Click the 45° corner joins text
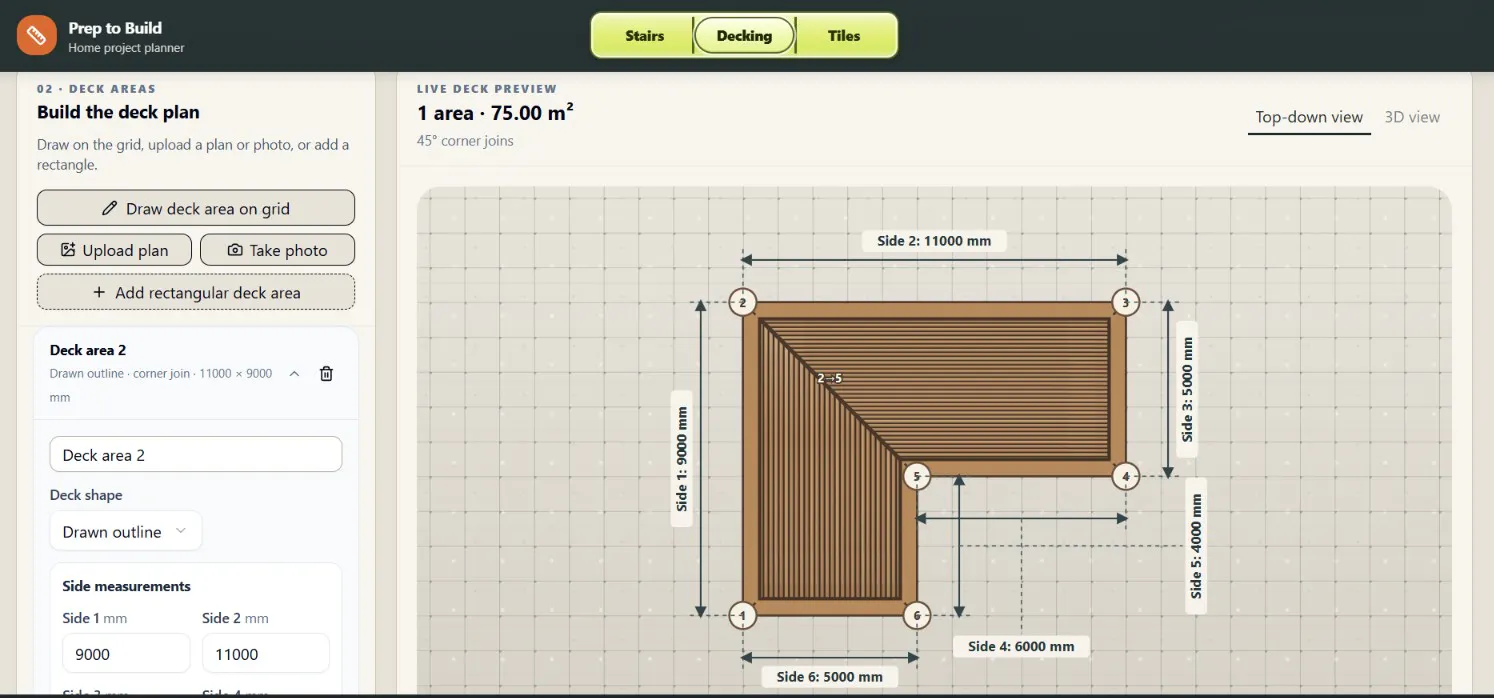This screenshot has height=698, width=1494. (x=465, y=141)
